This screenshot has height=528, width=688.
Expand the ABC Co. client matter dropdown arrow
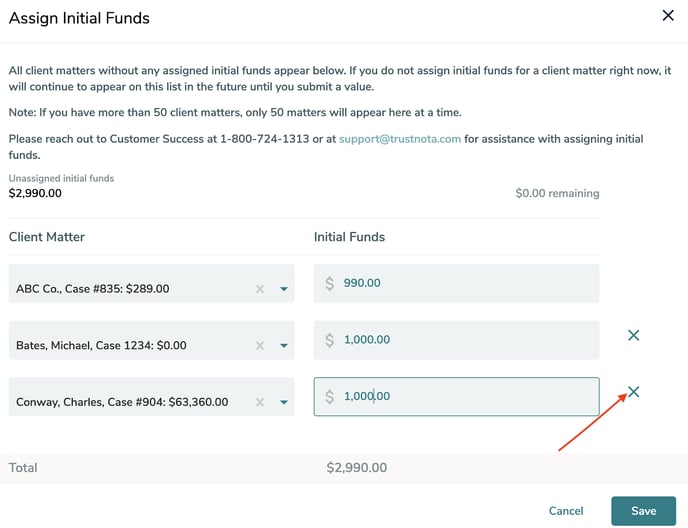[283, 289]
